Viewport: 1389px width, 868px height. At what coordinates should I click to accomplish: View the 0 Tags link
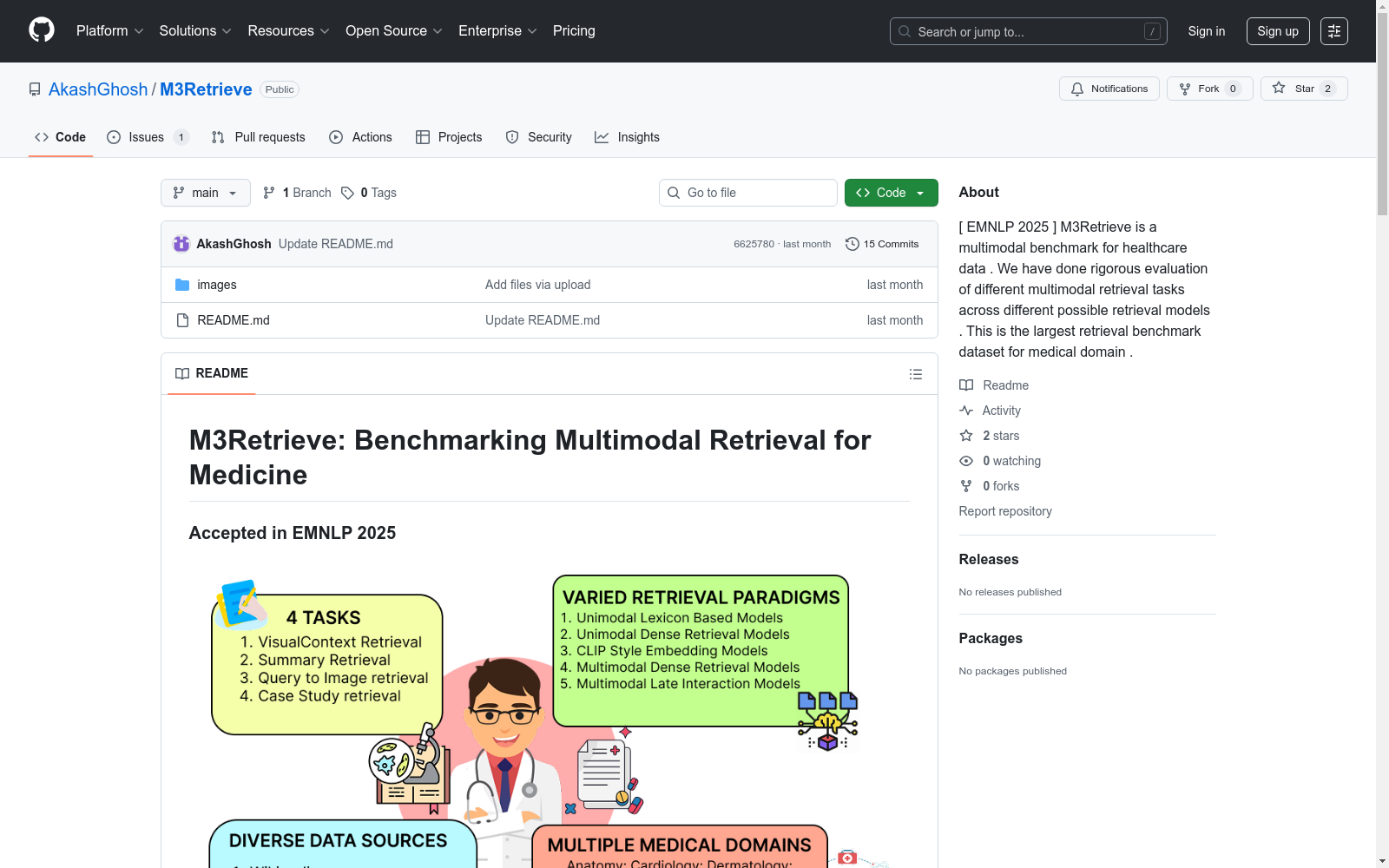tap(369, 193)
